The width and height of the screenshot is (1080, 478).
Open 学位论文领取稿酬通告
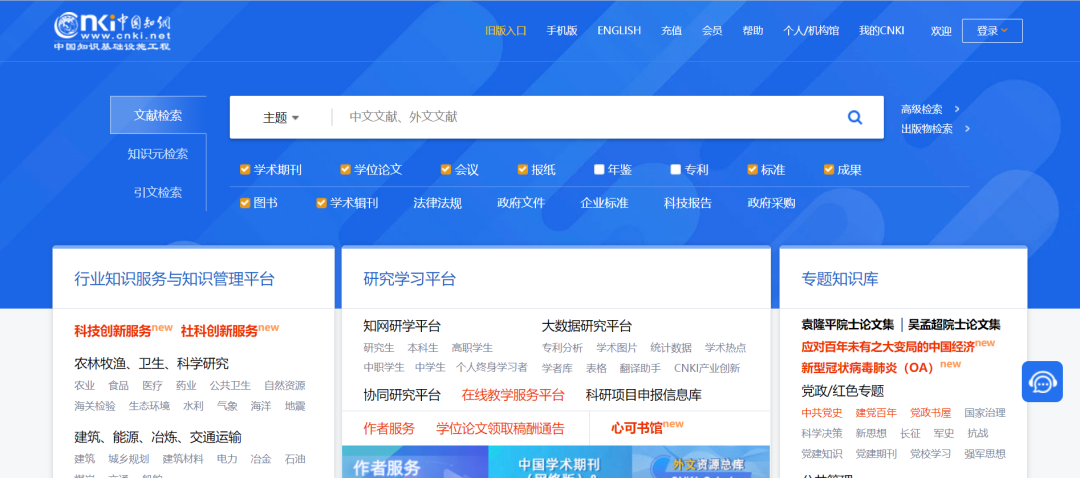point(500,429)
